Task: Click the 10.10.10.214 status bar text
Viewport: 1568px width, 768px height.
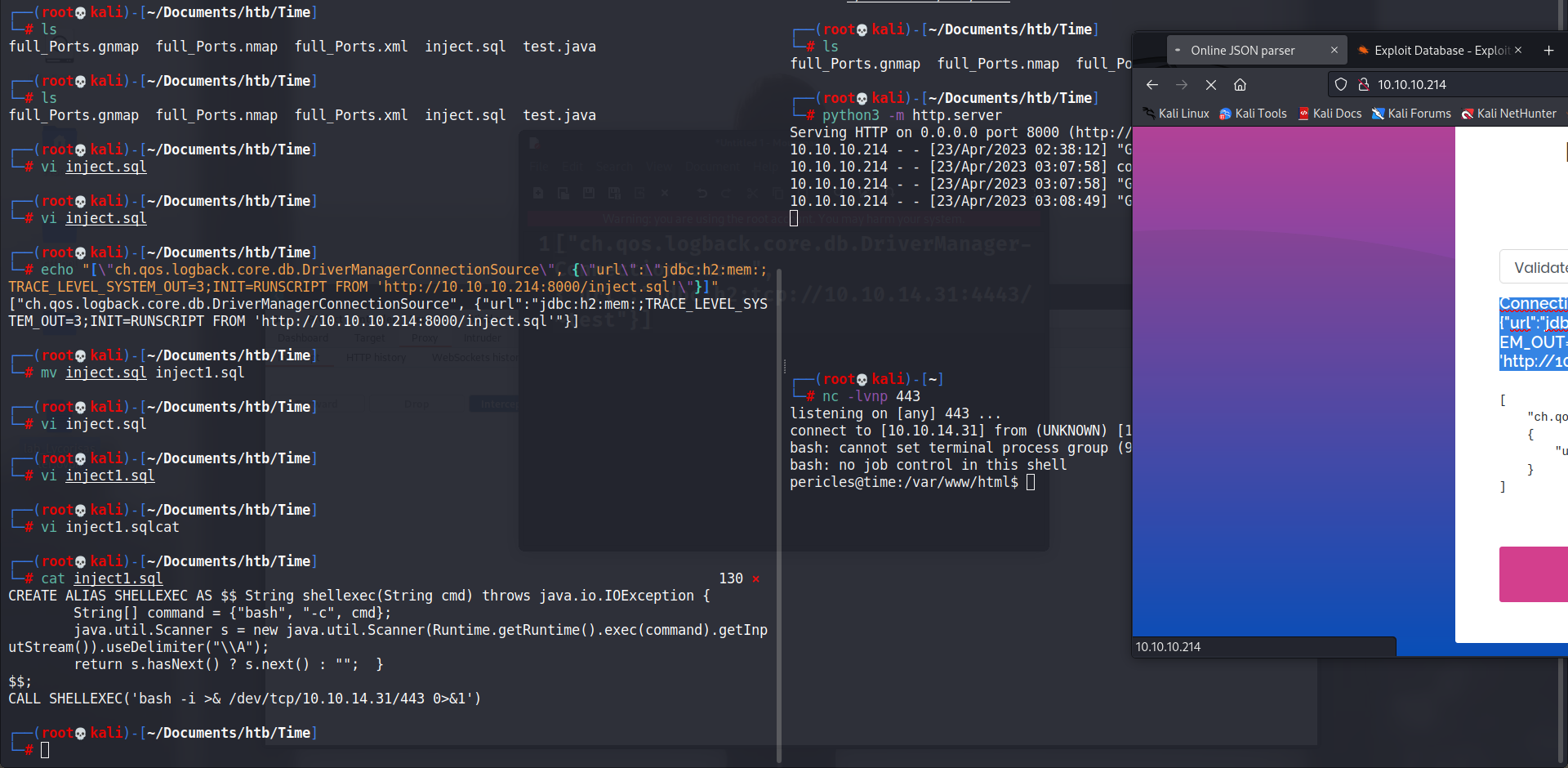Action: coord(1168,647)
